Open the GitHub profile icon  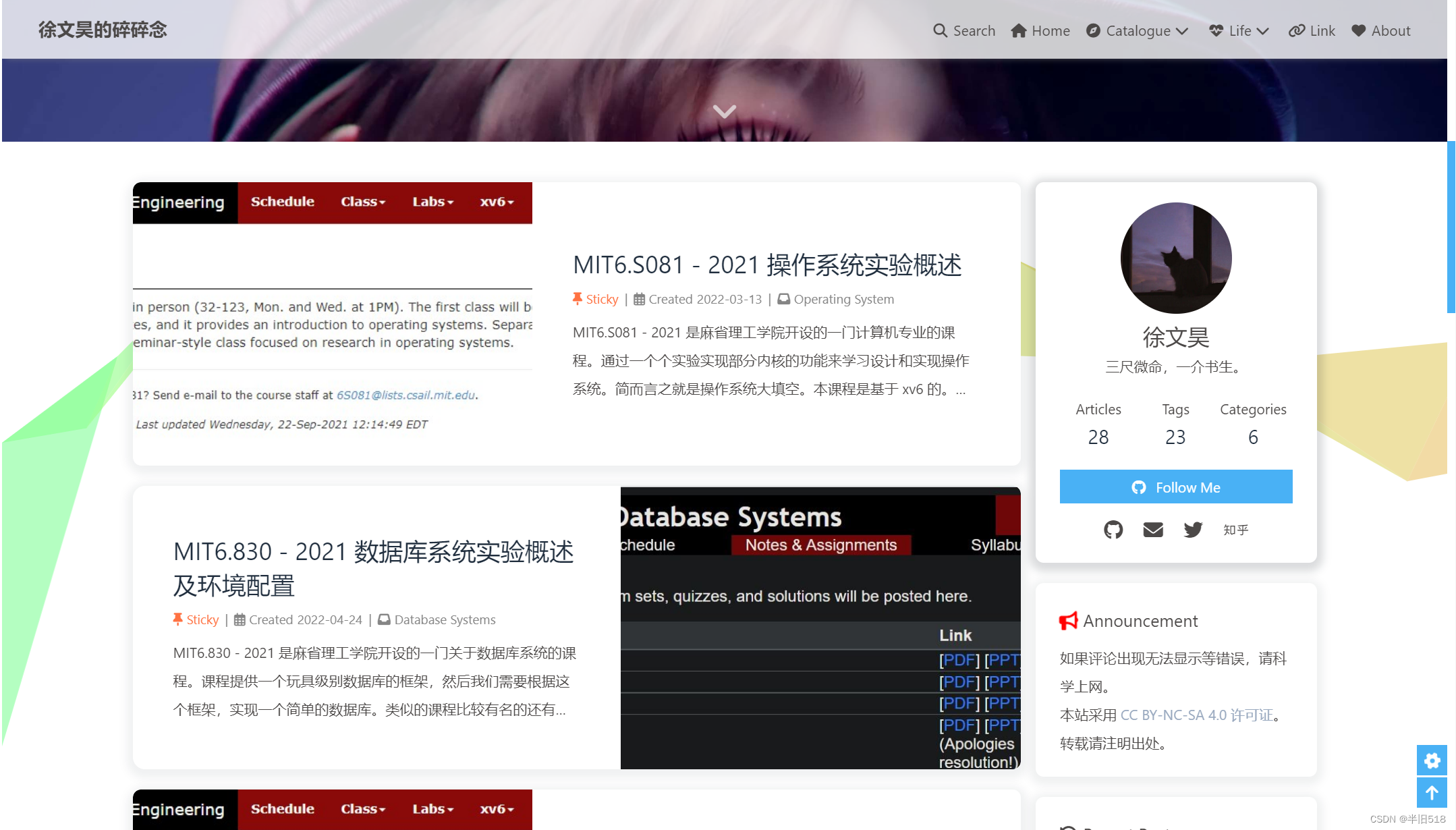(1113, 530)
